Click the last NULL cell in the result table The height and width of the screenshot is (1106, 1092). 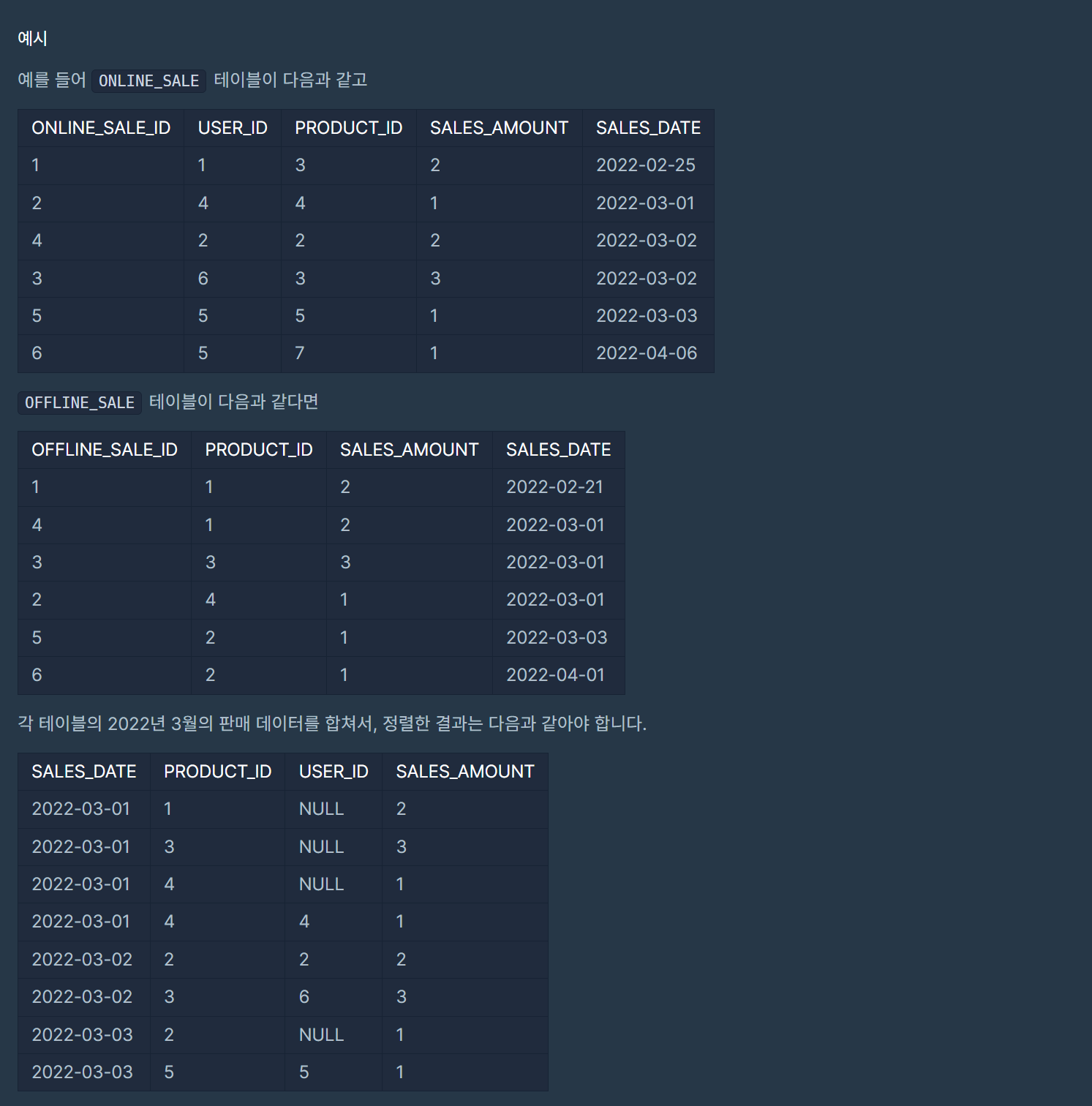pyautogui.click(x=320, y=1034)
